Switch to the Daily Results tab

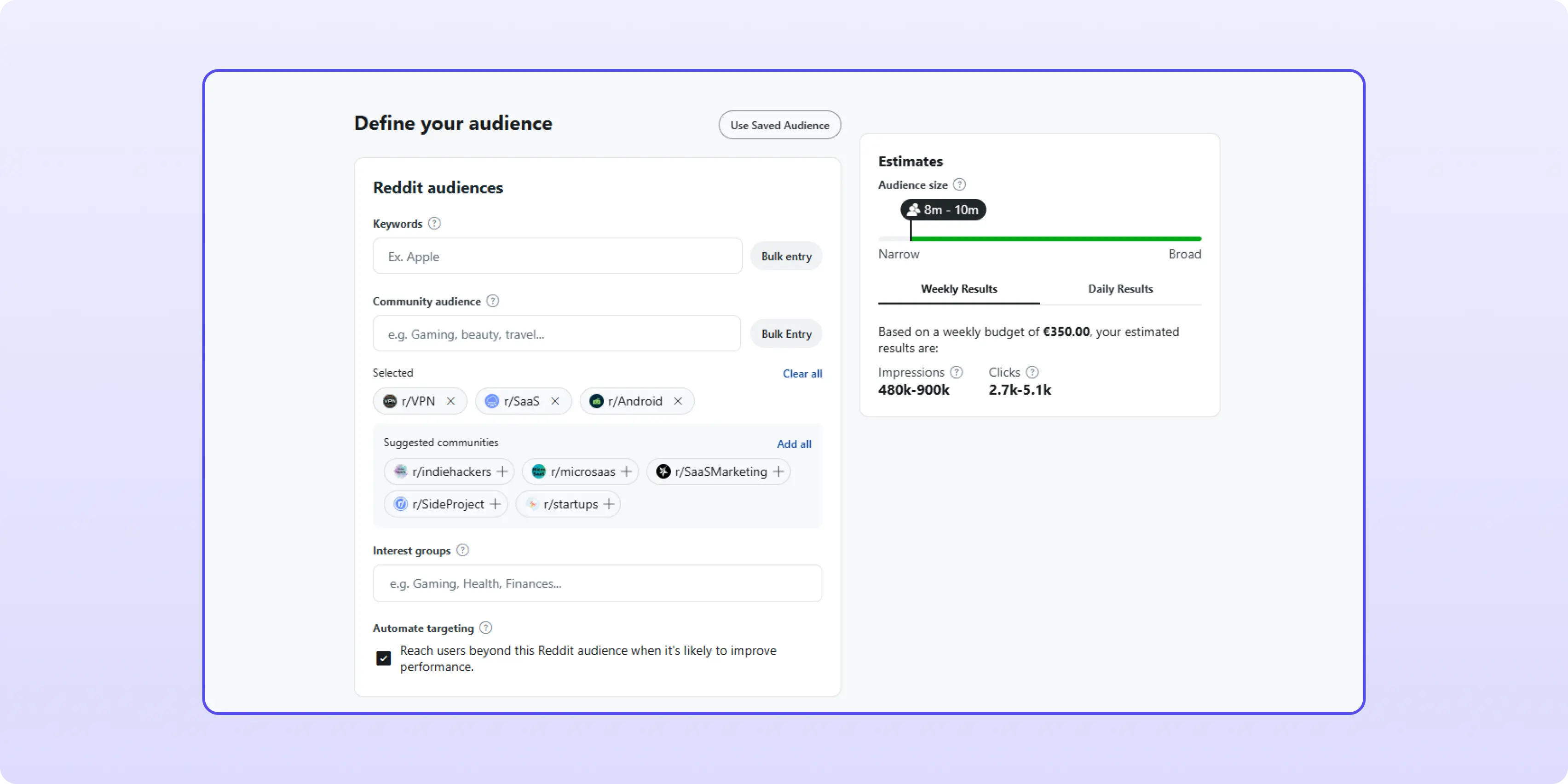1120,289
